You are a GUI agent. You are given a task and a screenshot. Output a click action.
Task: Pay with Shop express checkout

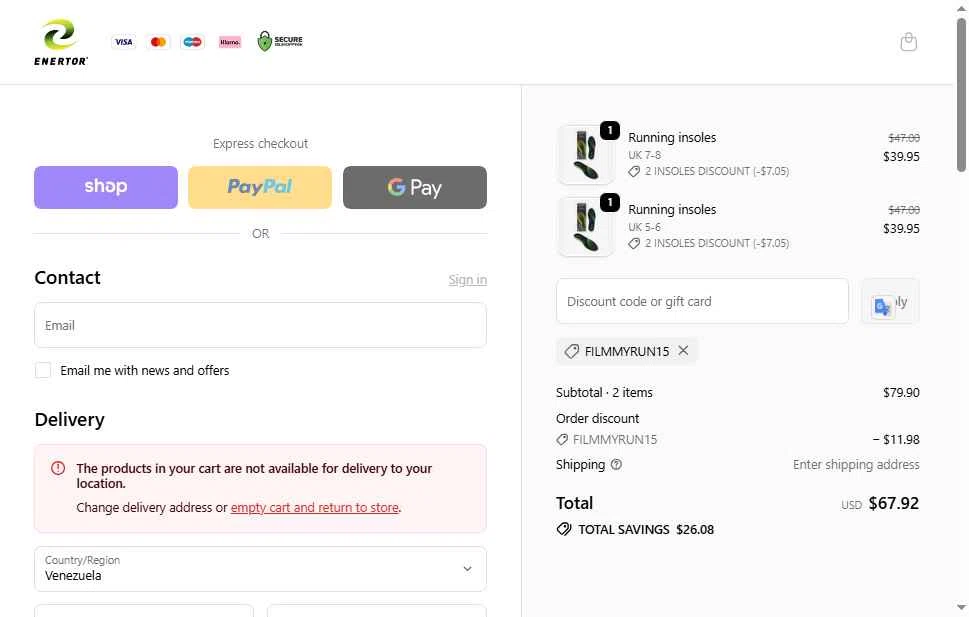tap(106, 187)
